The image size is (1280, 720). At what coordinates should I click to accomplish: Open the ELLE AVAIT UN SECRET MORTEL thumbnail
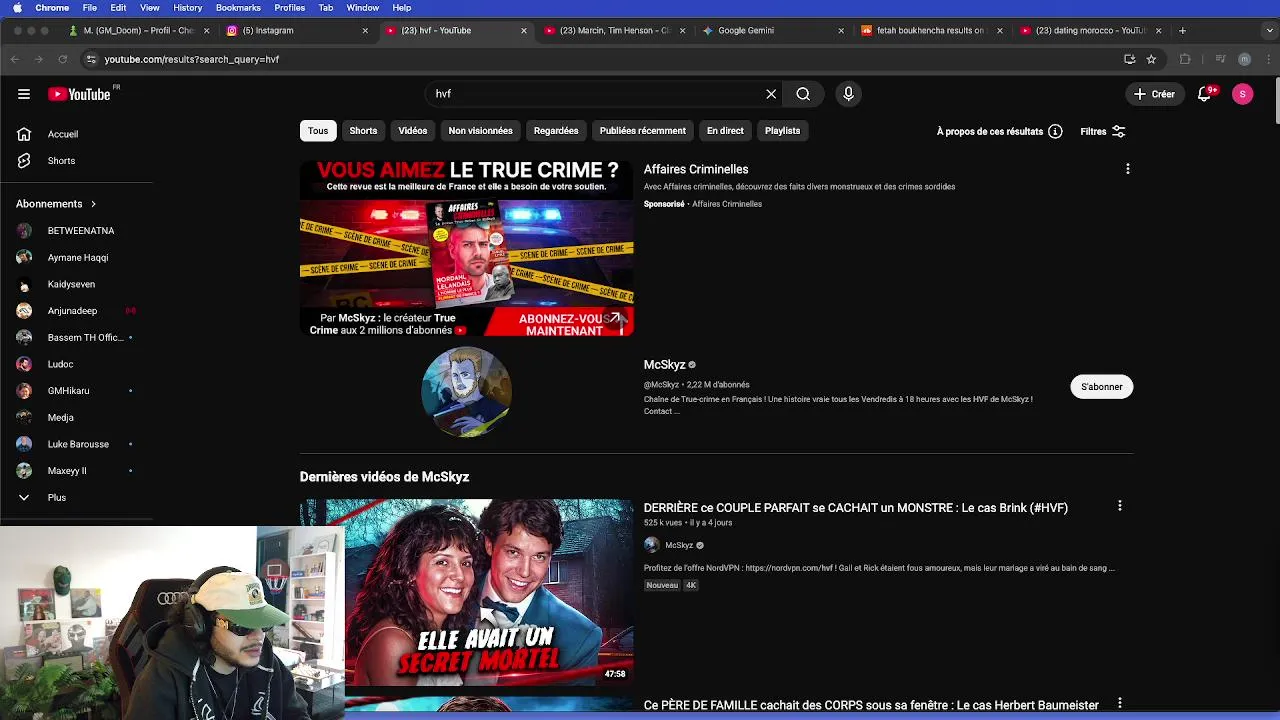tap(489, 592)
